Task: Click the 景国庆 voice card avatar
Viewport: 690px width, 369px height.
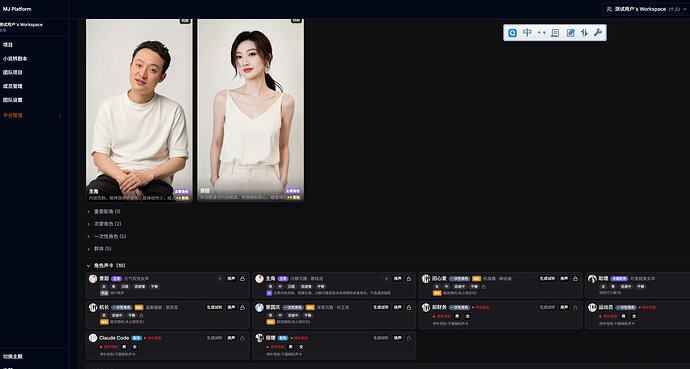Action: (x=259, y=308)
